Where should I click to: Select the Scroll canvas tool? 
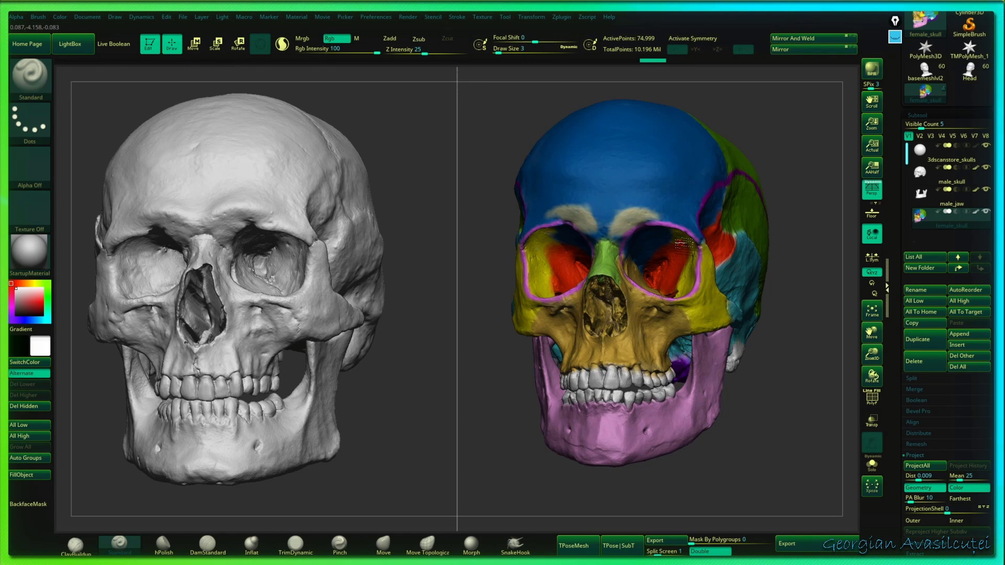point(872,101)
